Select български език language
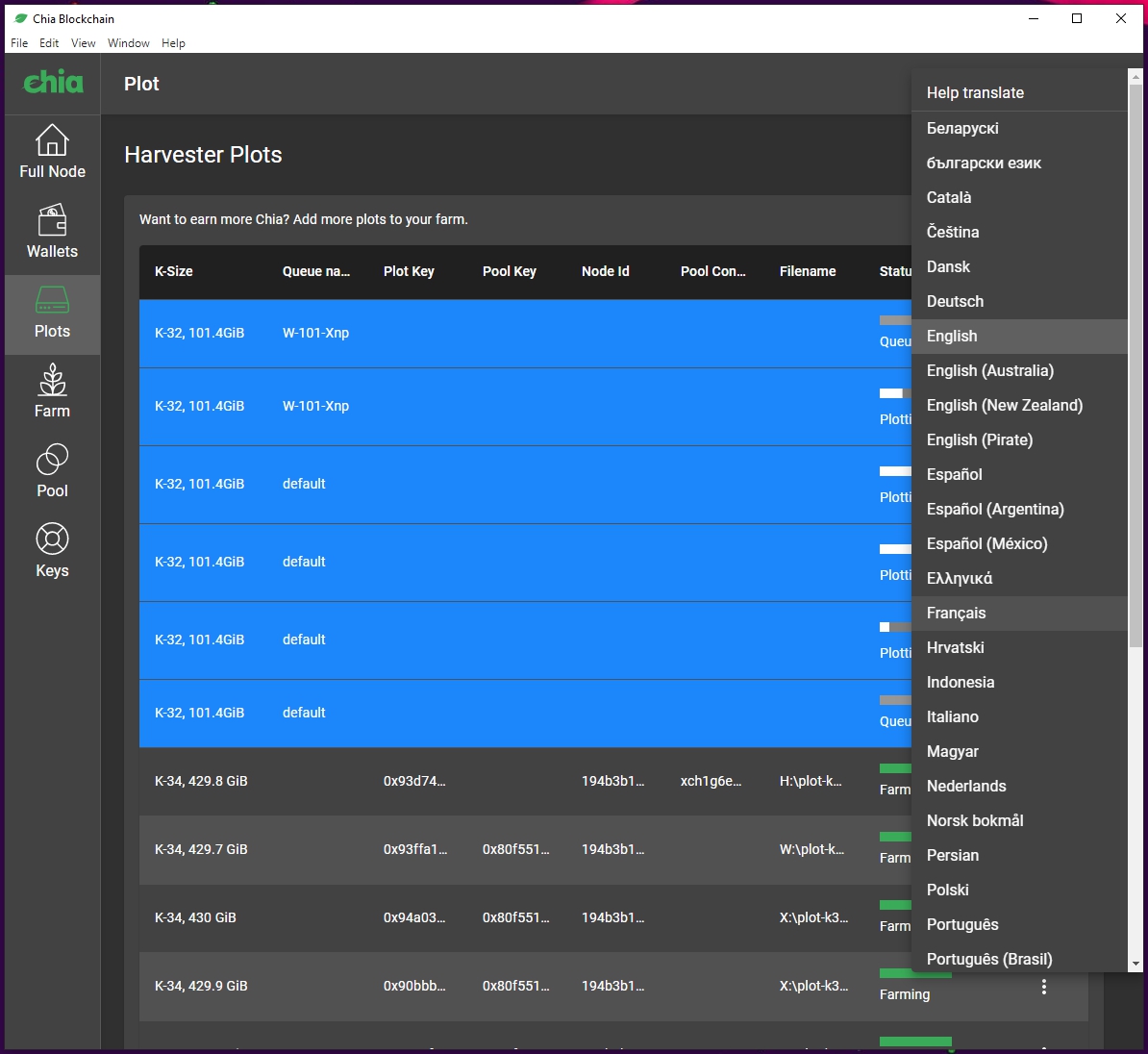The image size is (1148, 1054). (x=1019, y=163)
